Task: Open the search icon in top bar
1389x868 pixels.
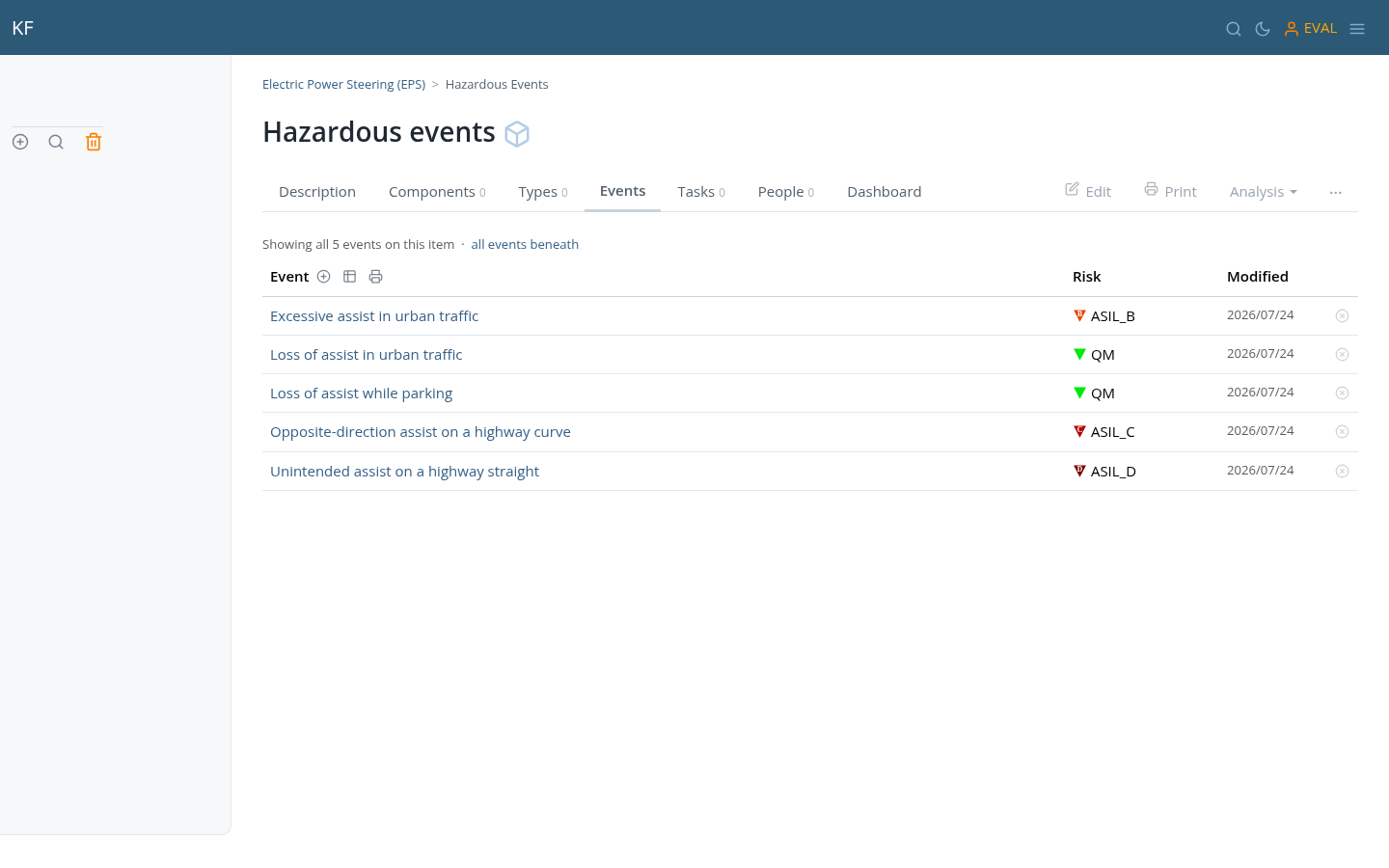Action: click(x=1233, y=29)
